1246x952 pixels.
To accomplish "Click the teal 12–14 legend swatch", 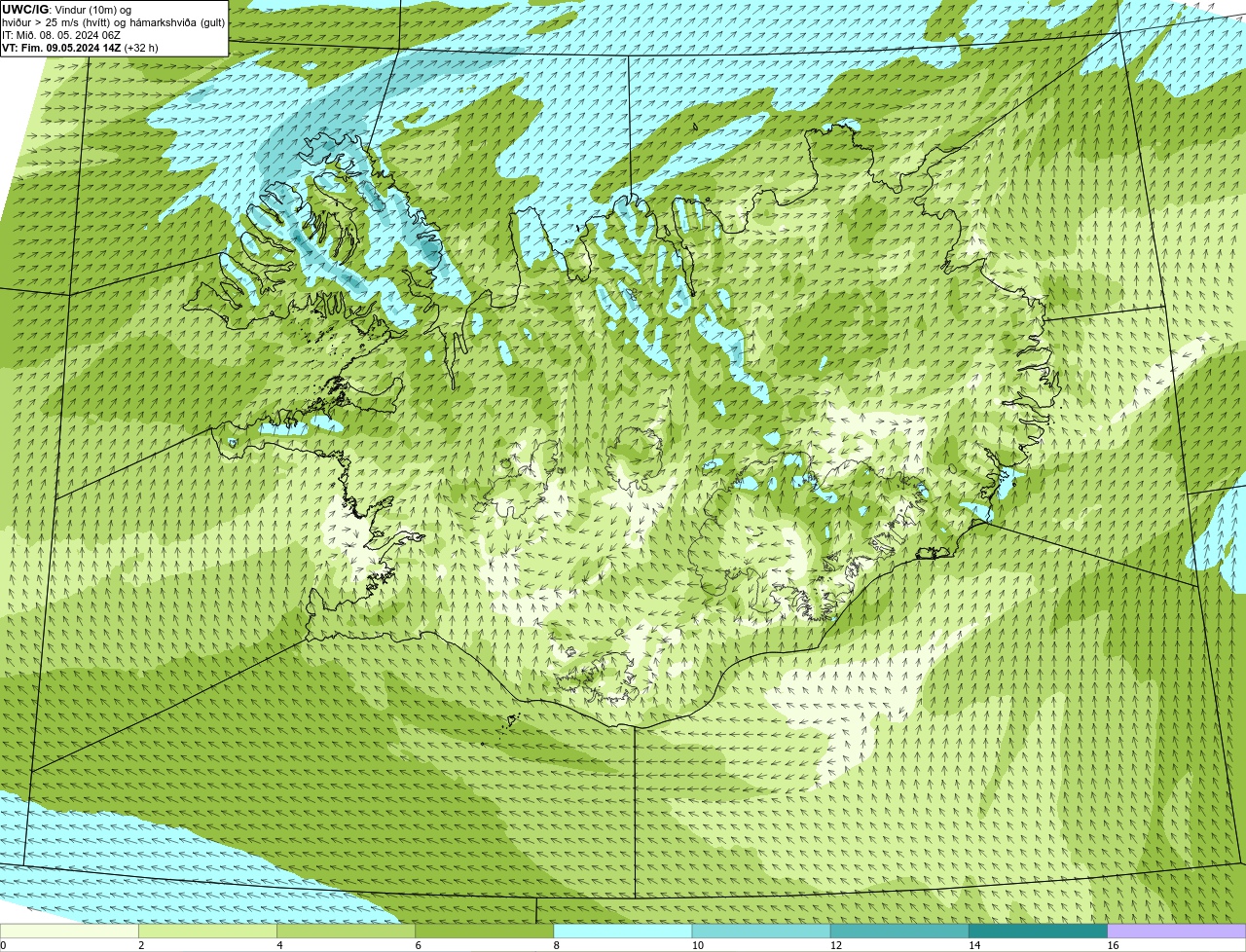I will tap(899, 931).
